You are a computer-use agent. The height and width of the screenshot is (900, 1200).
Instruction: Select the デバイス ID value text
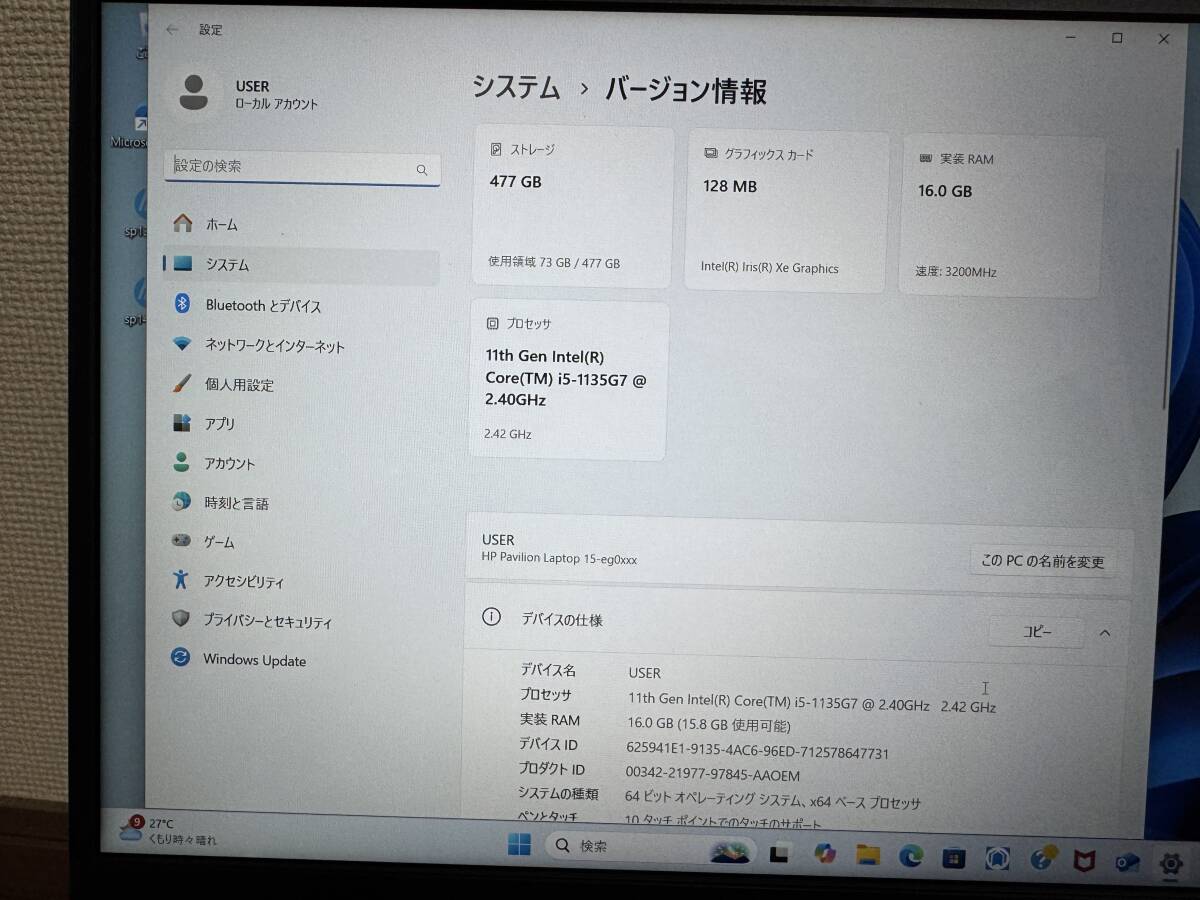coord(759,752)
